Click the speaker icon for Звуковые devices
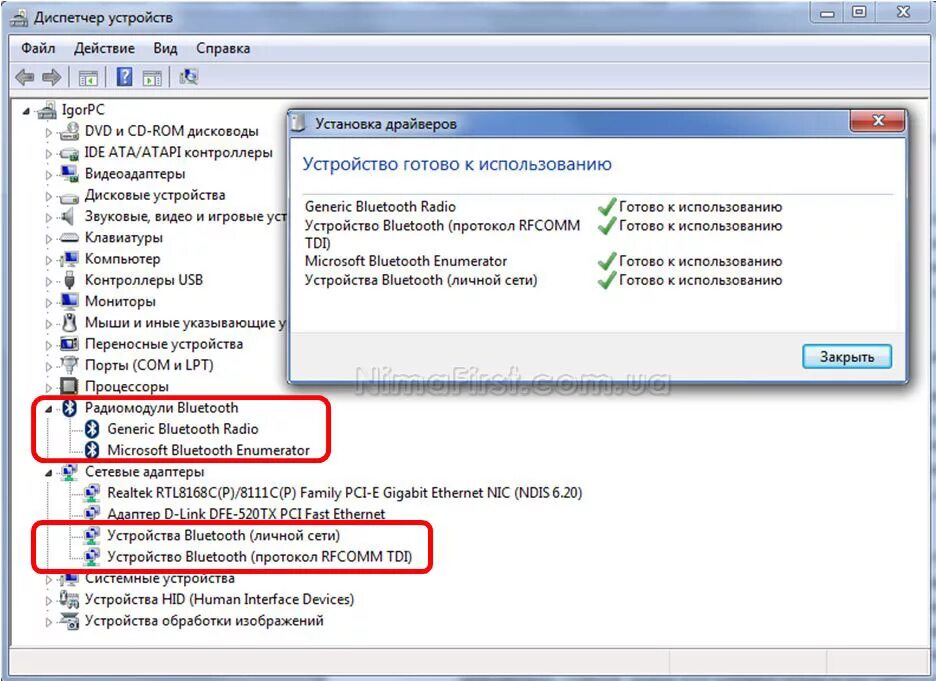 click(68, 216)
